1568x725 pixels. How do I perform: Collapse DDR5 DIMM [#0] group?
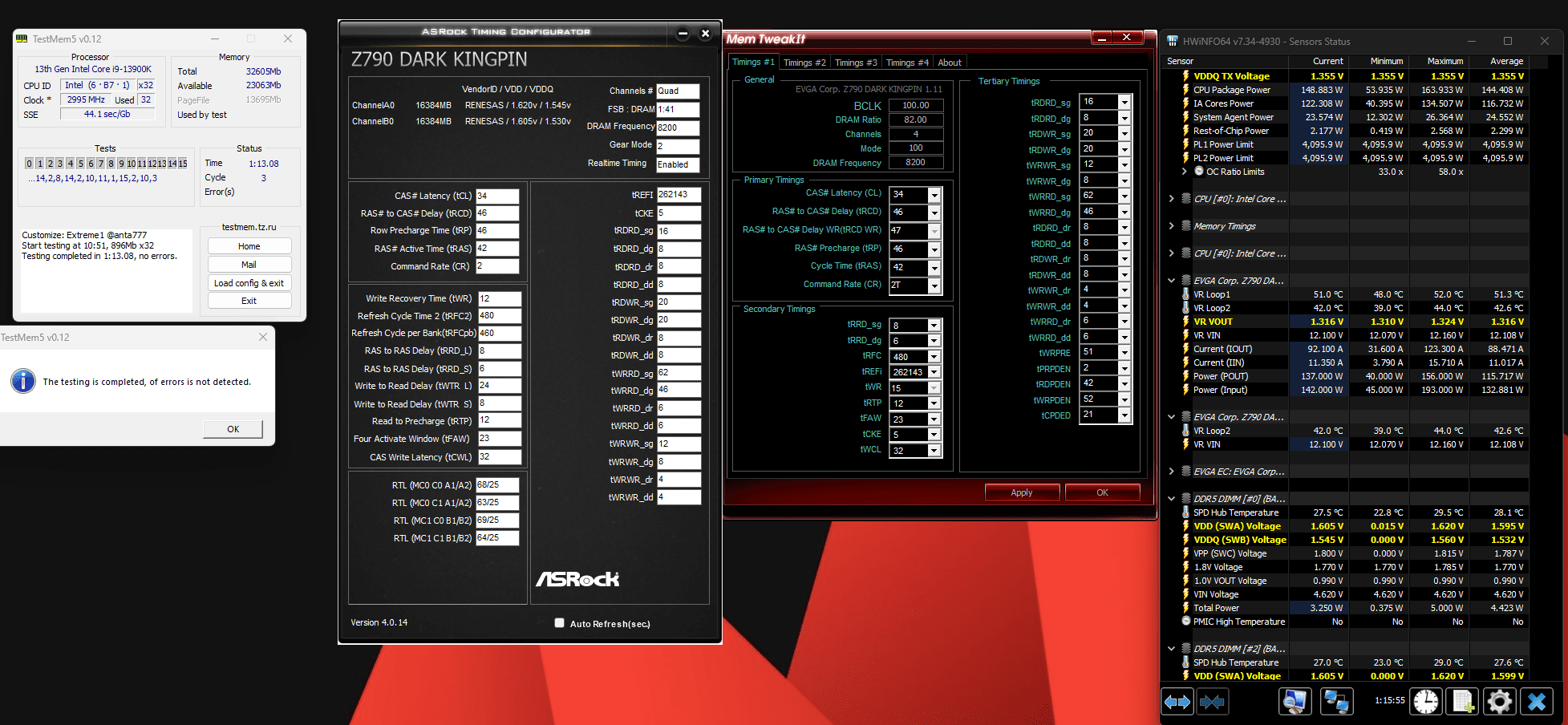(1171, 499)
